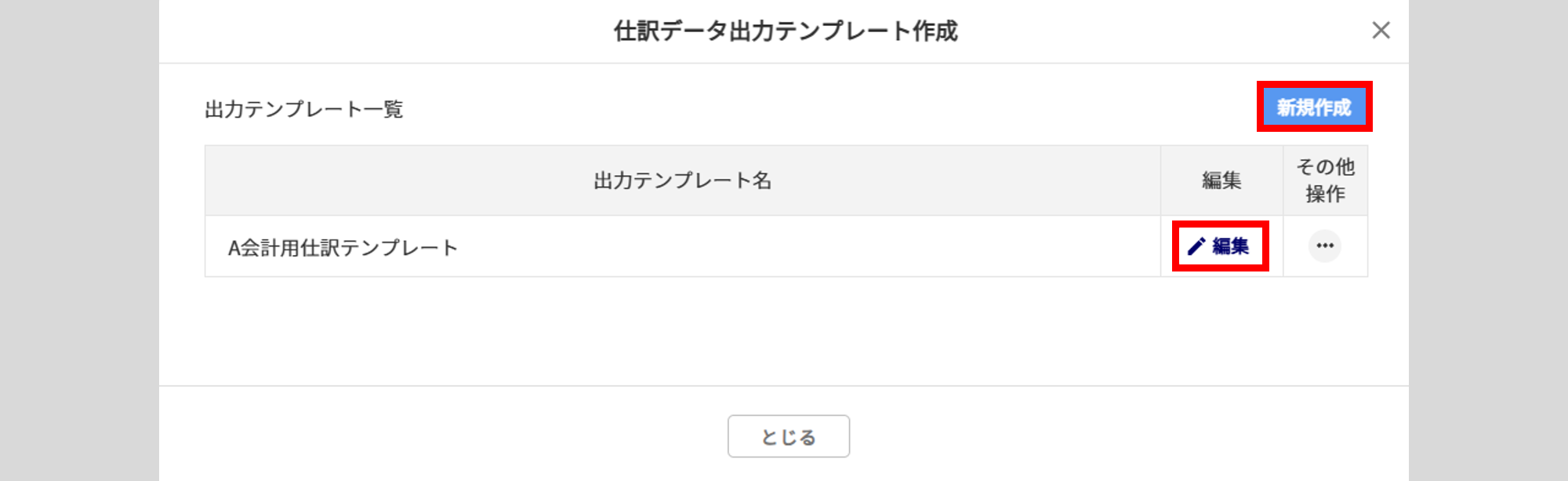Click the dialog title 仕訳データ出力テンプレート作成
This screenshot has width=1568, height=481.
pyautogui.click(x=785, y=31)
